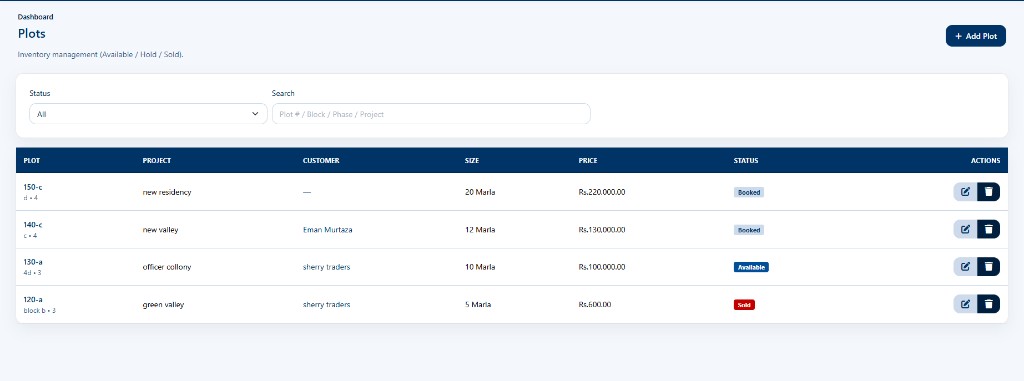
Task: Edit plot 120-a with the pencil icon
Action: point(965,304)
